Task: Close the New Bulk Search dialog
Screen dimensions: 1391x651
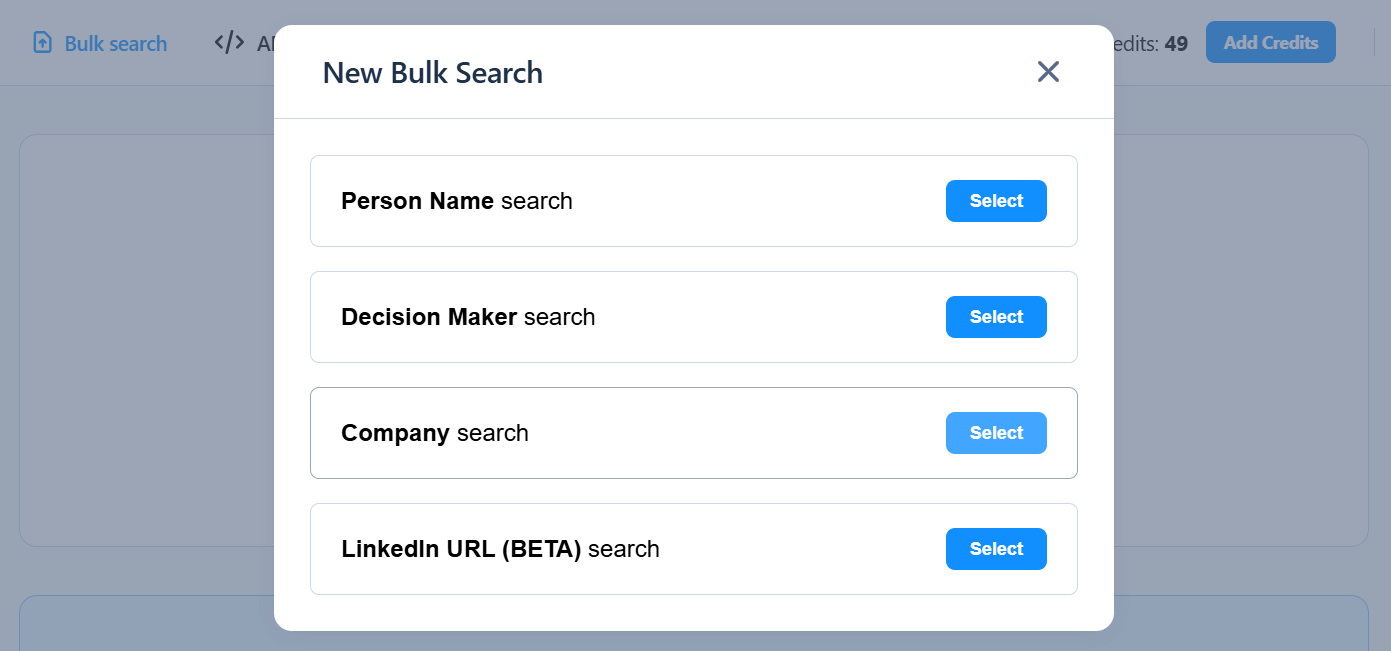Action: point(1047,72)
